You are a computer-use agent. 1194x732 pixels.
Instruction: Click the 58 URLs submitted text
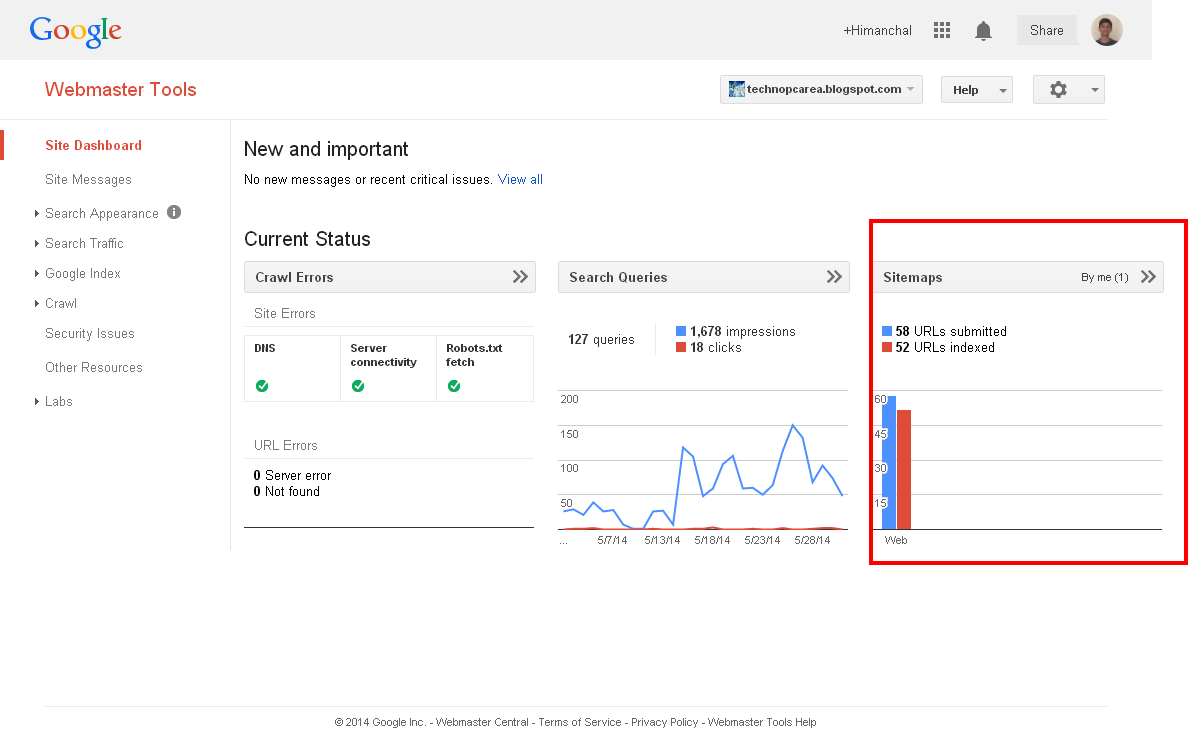(x=951, y=331)
